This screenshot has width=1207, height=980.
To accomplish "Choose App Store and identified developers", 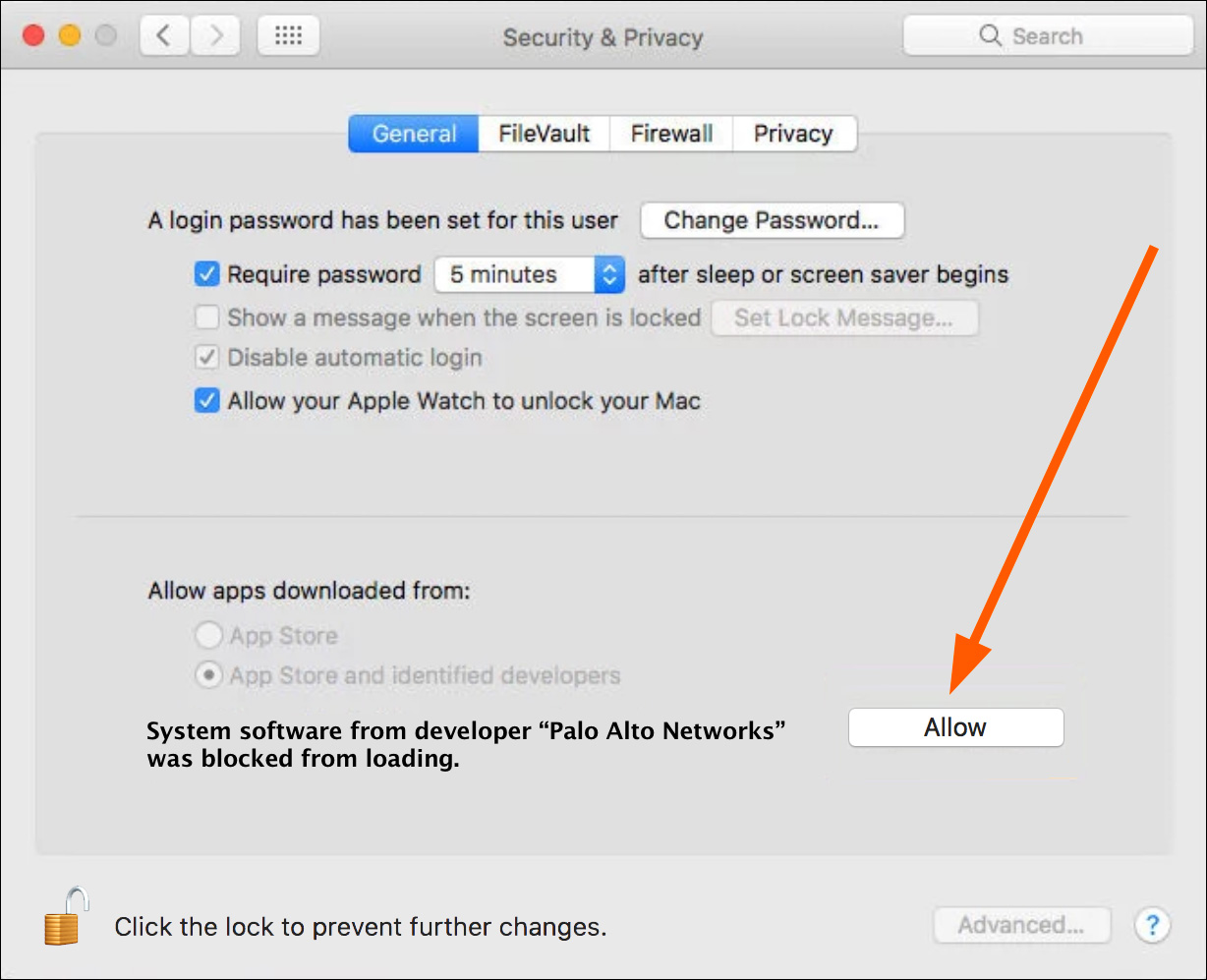I will 208,676.
